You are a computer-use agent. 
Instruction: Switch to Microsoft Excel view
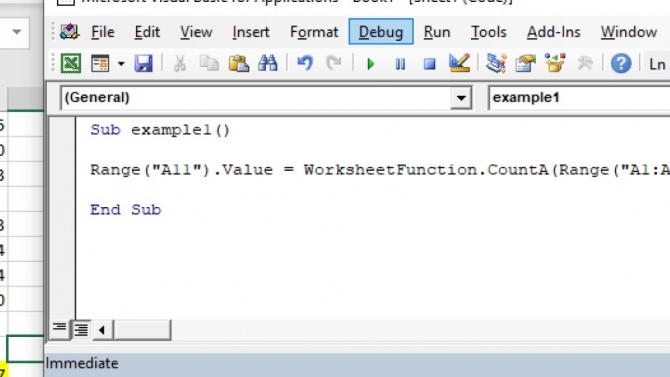pos(71,64)
